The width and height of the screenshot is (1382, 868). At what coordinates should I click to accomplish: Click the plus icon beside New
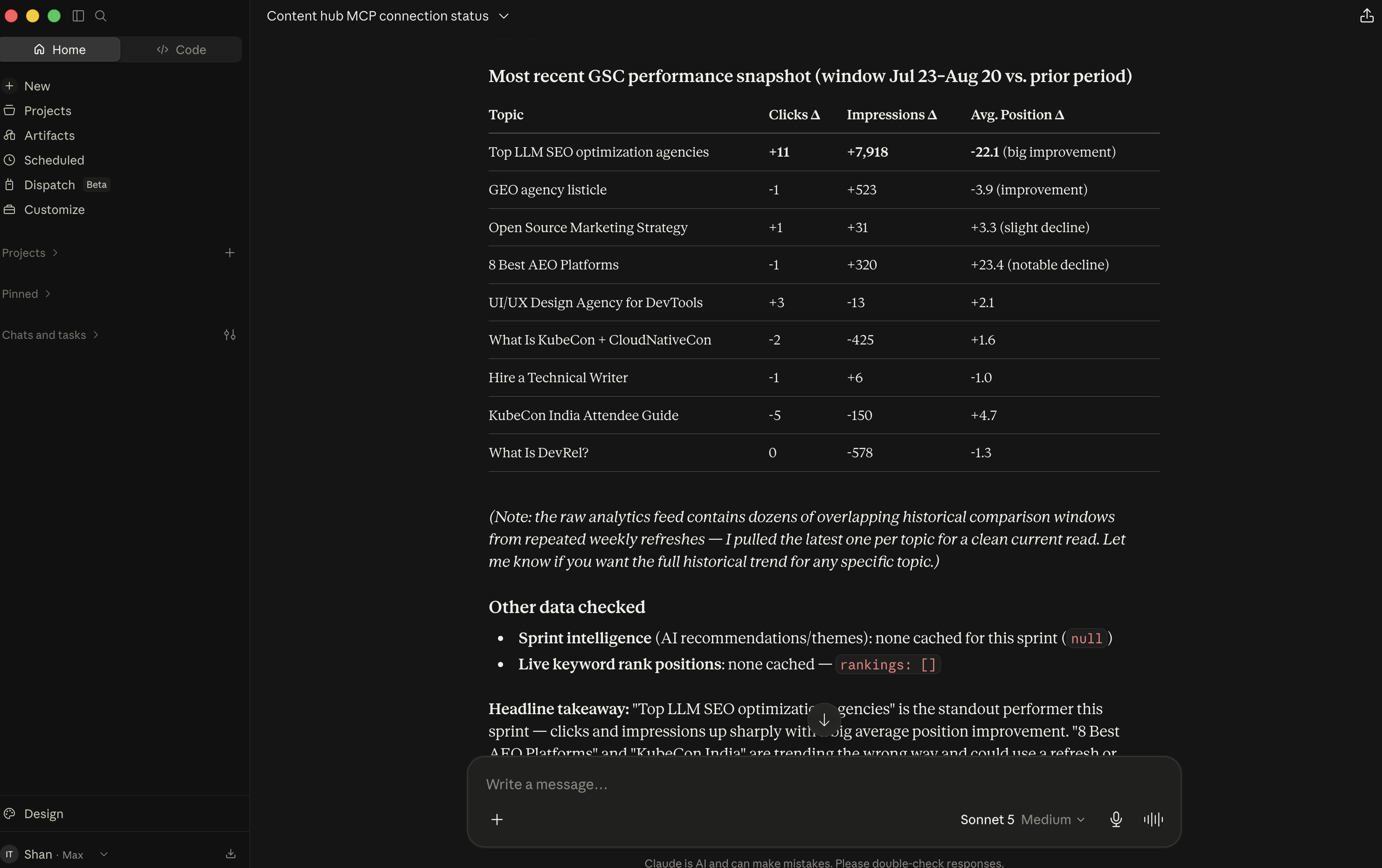[9, 85]
